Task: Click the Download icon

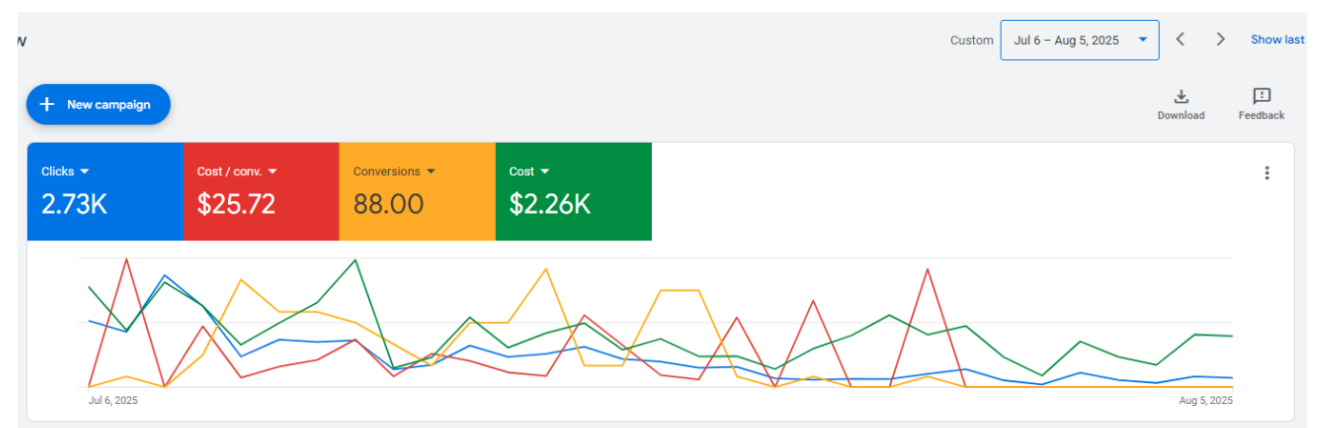Action: (x=1181, y=97)
